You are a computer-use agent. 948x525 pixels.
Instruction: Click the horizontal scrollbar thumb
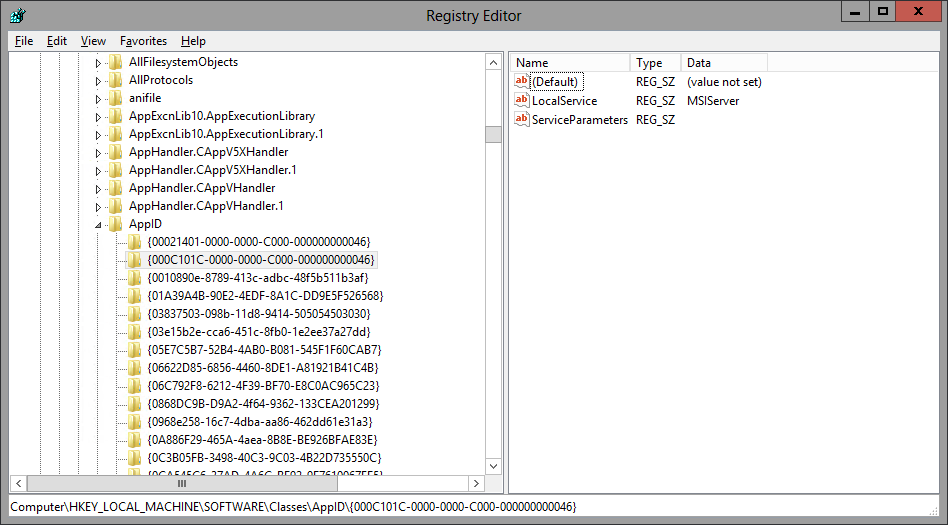point(182,483)
